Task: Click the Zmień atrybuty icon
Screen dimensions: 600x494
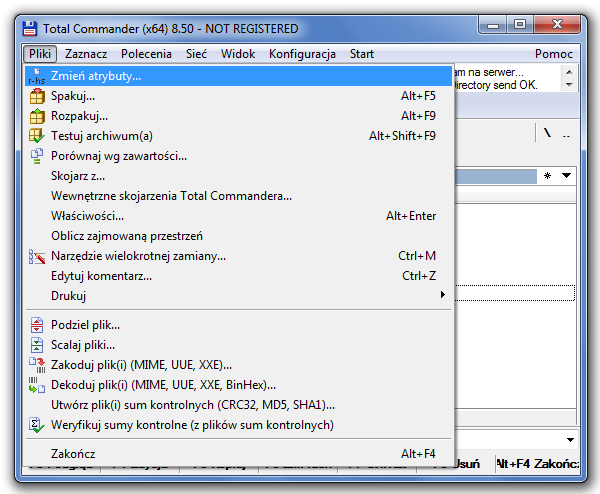Action: pos(37,76)
